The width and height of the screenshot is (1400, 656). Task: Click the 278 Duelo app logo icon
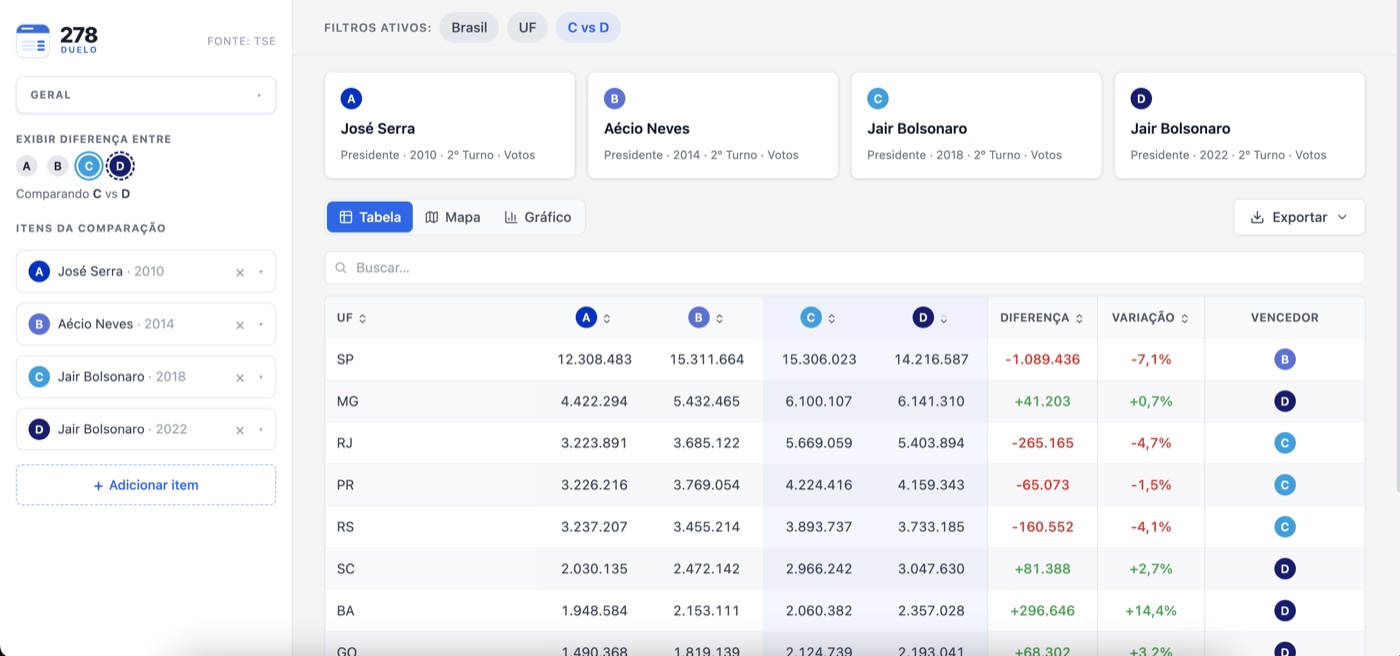point(32,40)
